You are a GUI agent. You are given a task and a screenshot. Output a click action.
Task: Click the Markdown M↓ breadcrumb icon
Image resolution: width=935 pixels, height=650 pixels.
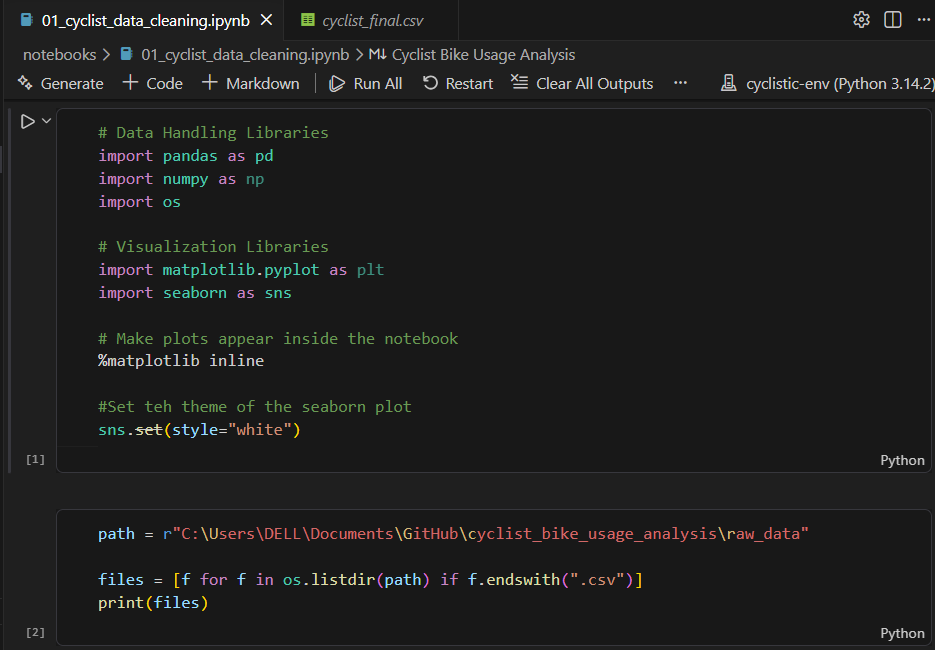(x=377, y=55)
